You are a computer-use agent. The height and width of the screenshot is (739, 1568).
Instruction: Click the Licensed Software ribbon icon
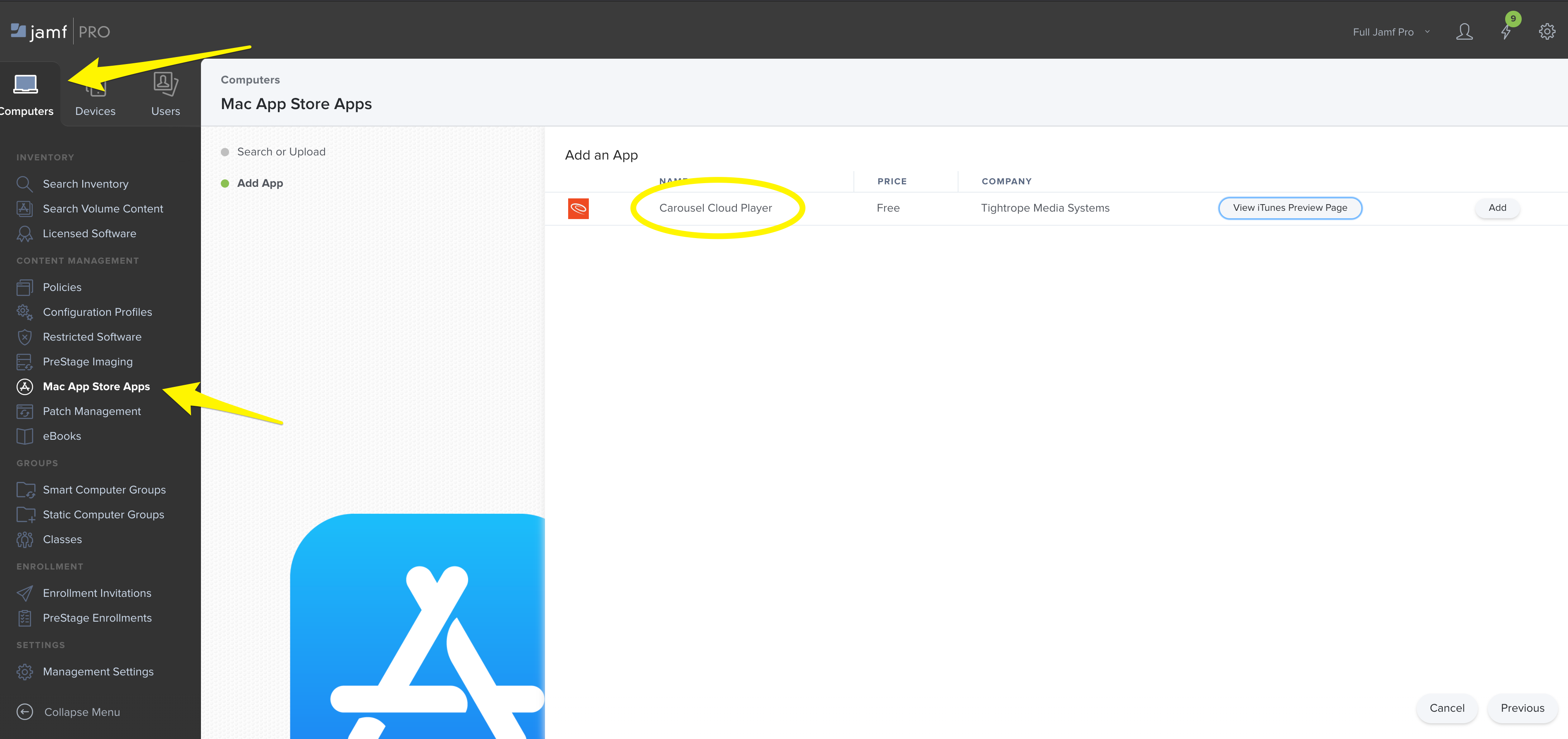coord(24,234)
